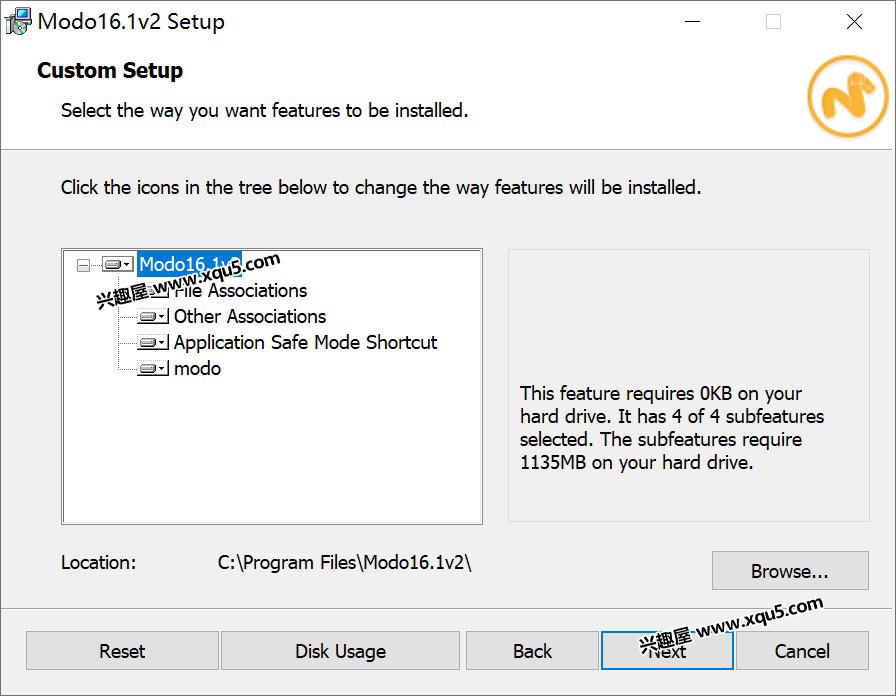The height and width of the screenshot is (696, 896).
Task: Open the modo feature drive icon dropdown
Action: [153, 369]
